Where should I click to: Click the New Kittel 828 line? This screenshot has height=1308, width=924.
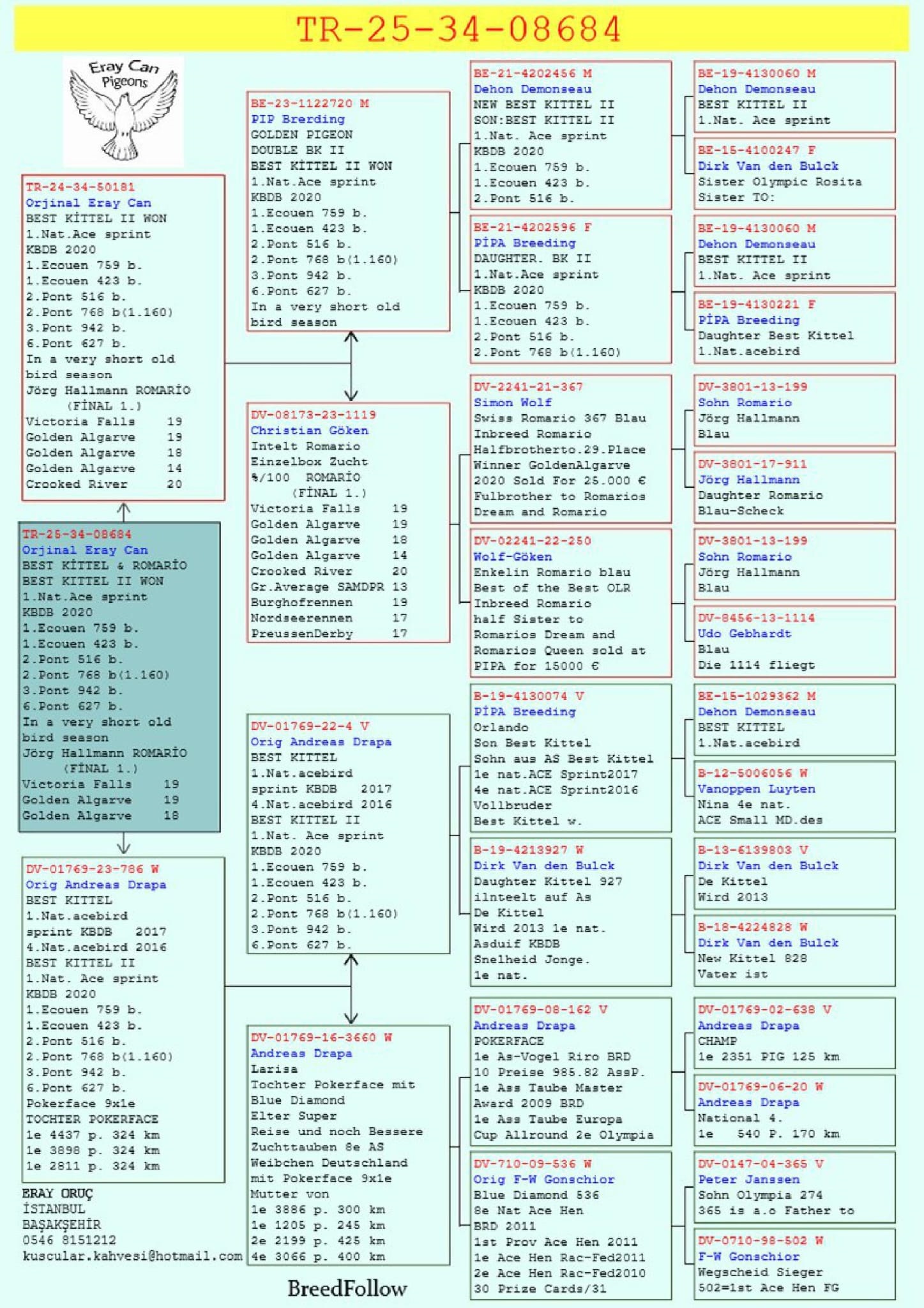pyautogui.click(x=752, y=958)
